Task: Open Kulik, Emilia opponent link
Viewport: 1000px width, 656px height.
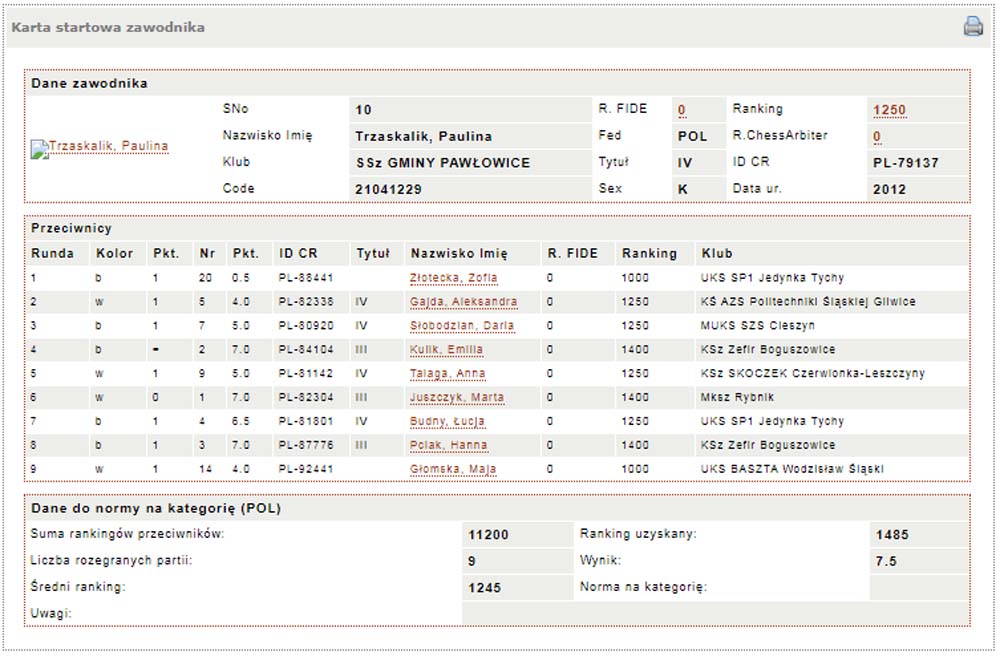Action: coord(446,350)
